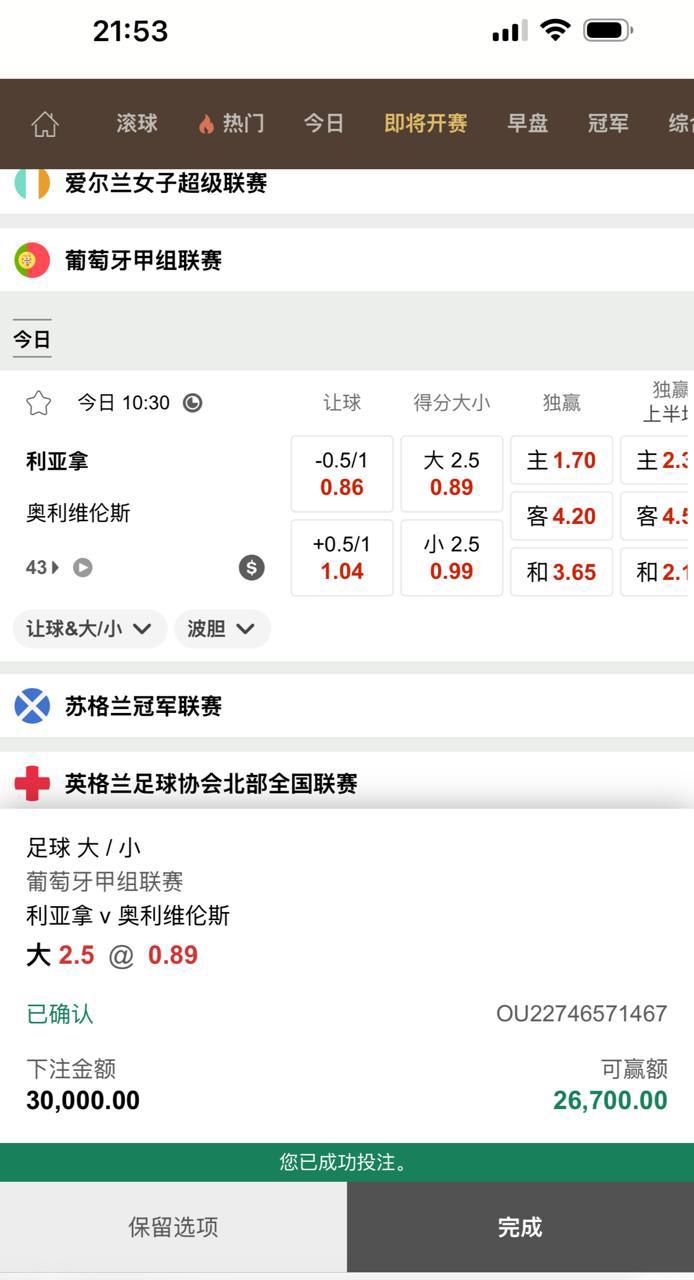The width and height of the screenshot is (694, 1280).
Task: Select the handicap -0.5/1 odds 0.86
Action: (x=341, y=474)
